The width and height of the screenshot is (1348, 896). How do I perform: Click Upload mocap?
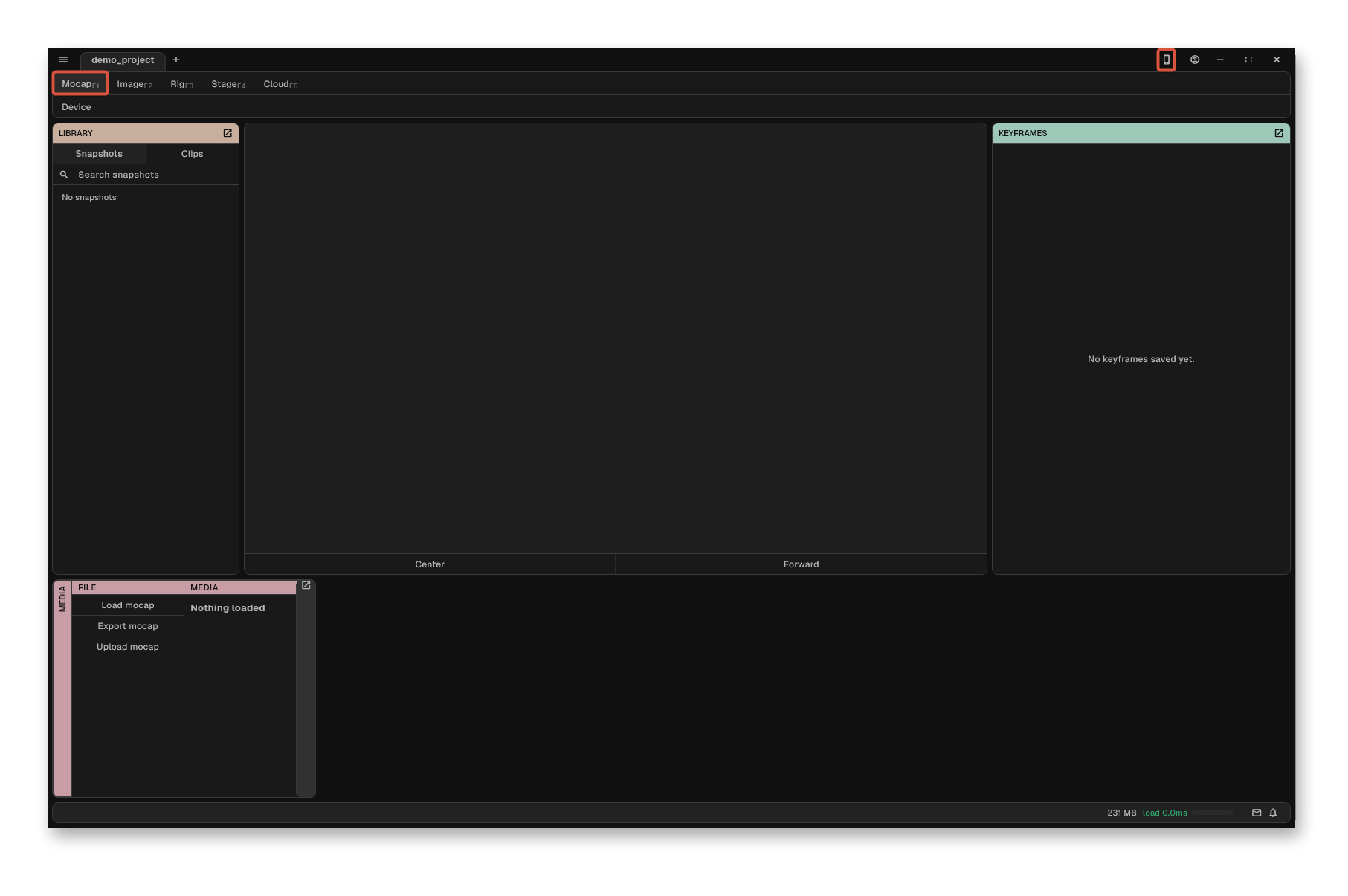(128, 647)
